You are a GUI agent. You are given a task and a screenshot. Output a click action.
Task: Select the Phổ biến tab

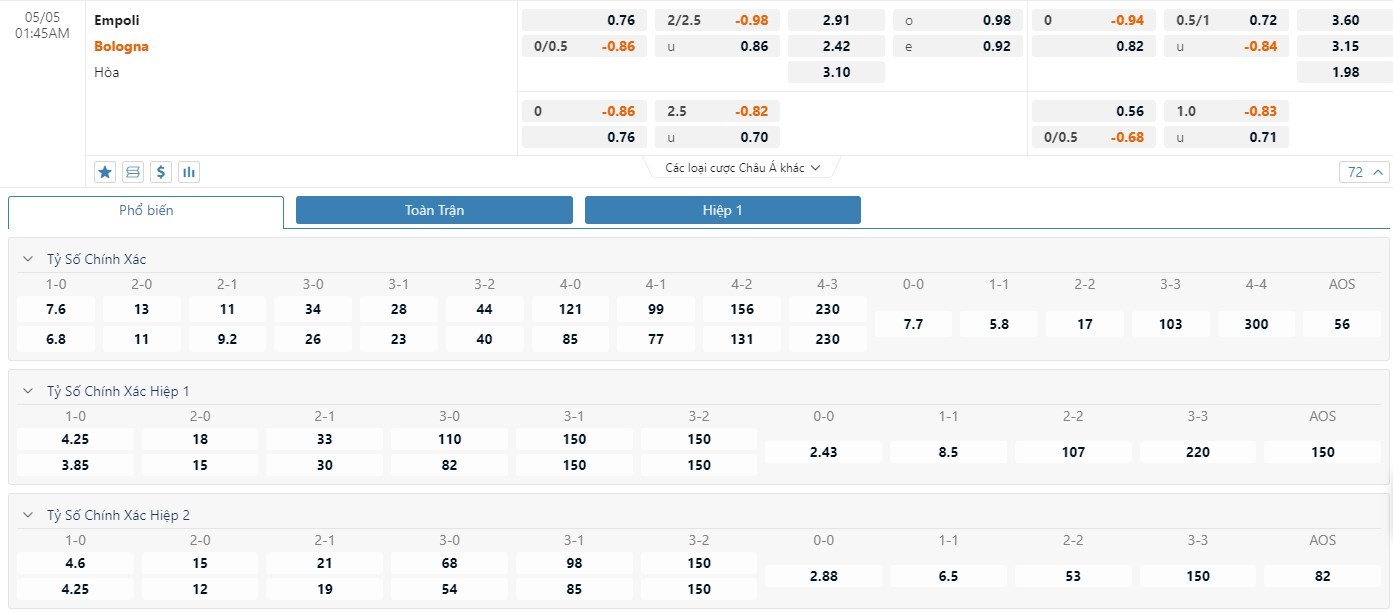[x=146, y=210]
